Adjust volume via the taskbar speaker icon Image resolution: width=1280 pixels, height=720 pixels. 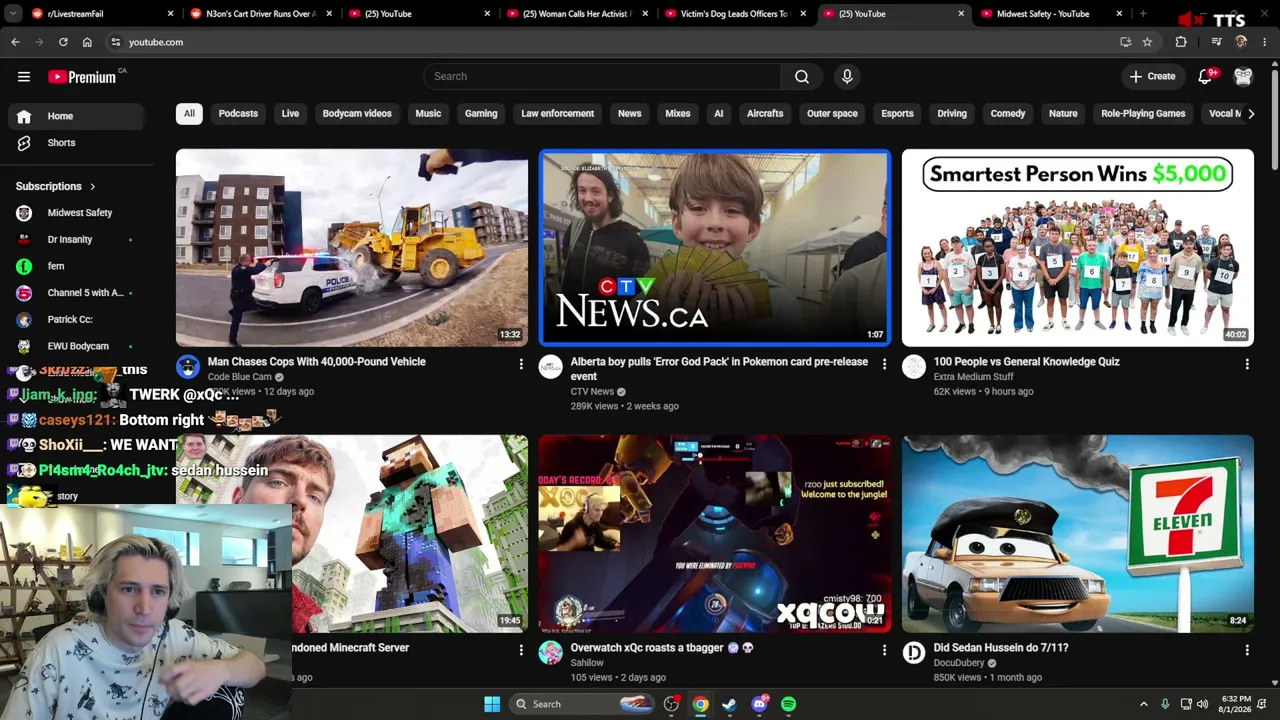pyautogui.click(x=1202, y=704)
